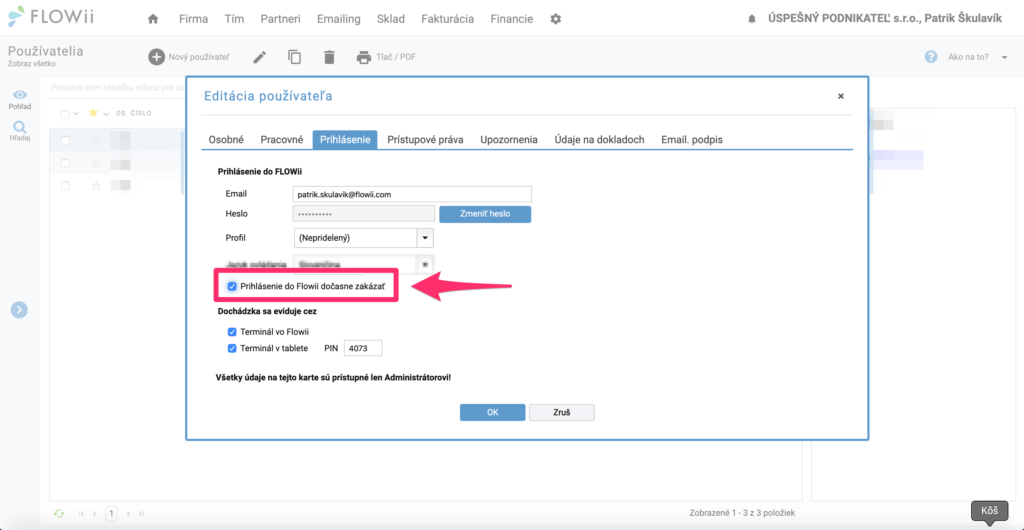The height and width of the screenshot is (530, 1024).
Task: Go to the first page with the pager icon
Action: pos(82,514)
